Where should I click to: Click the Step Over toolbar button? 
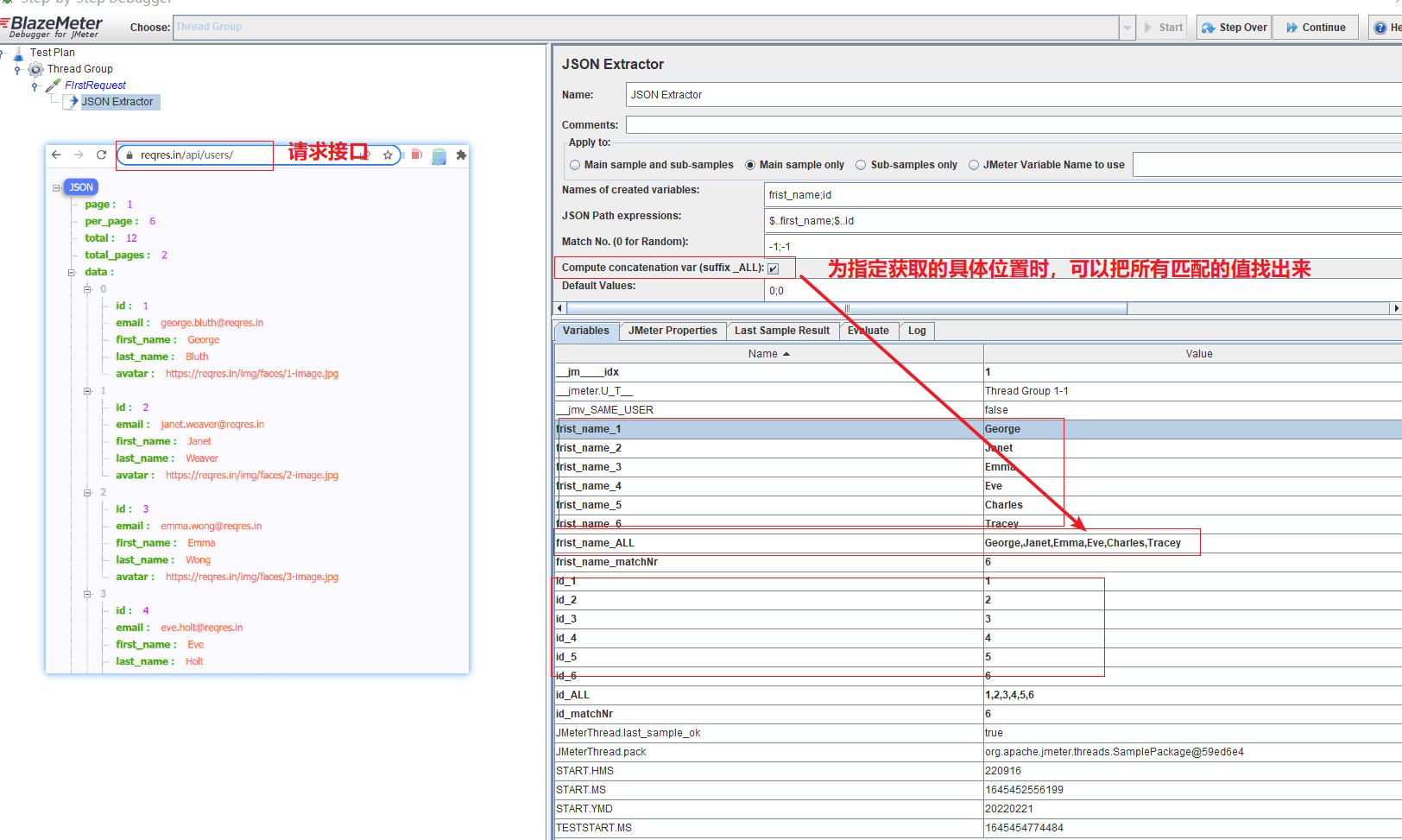tap(1234, 28)
